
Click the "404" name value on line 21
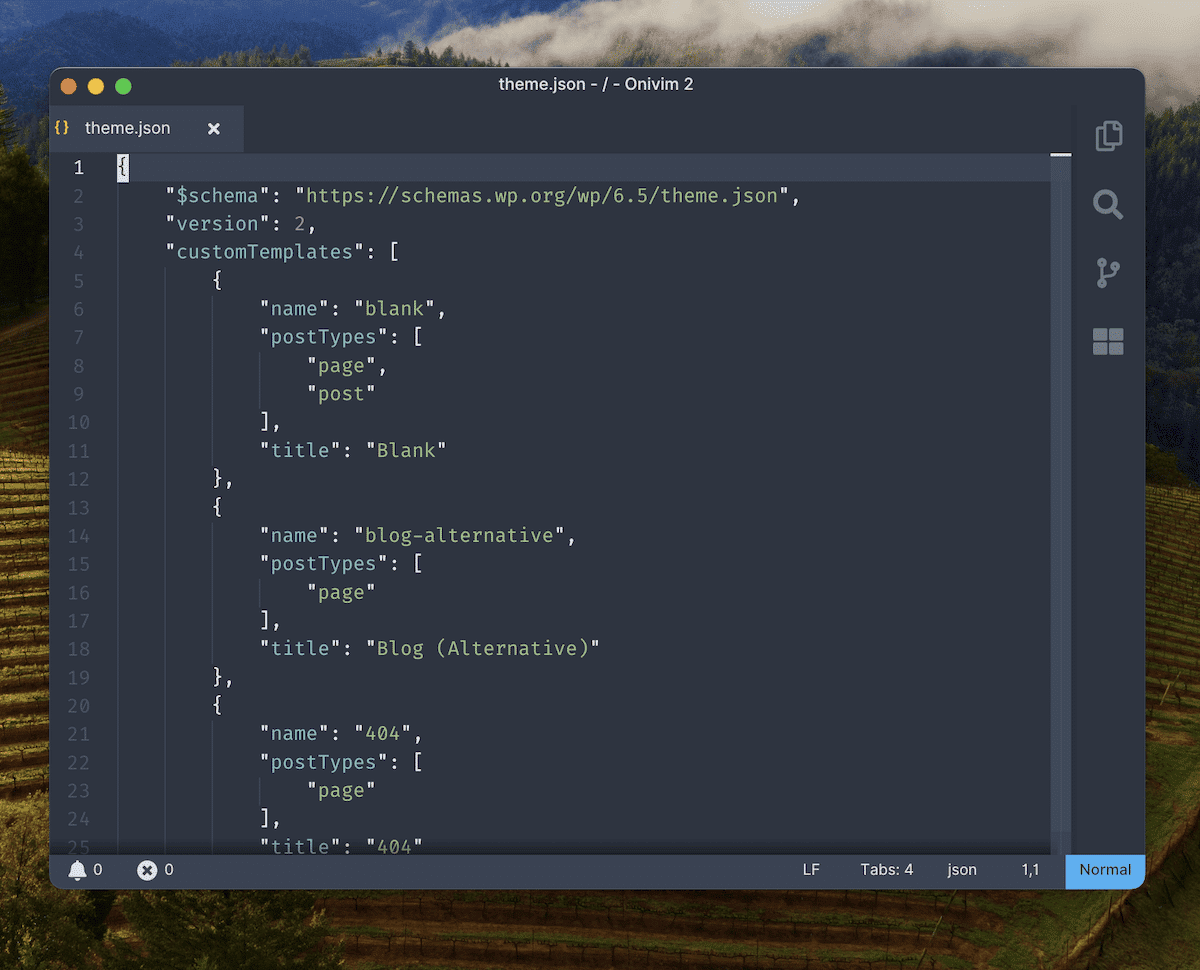click(384, 733)
